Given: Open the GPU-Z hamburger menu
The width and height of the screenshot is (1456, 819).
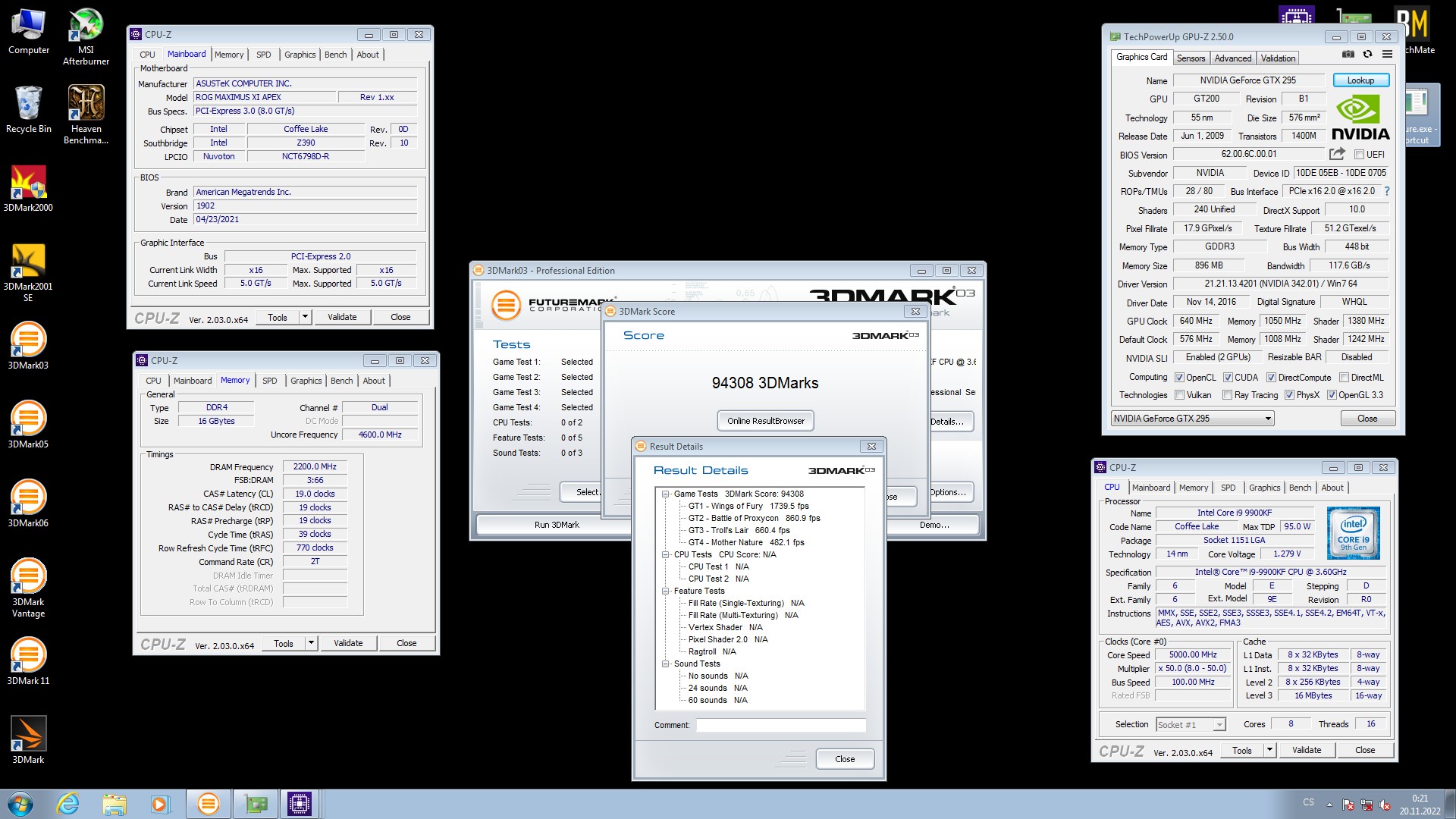Looking at the screenshot, I should [x=1387, y=55].
